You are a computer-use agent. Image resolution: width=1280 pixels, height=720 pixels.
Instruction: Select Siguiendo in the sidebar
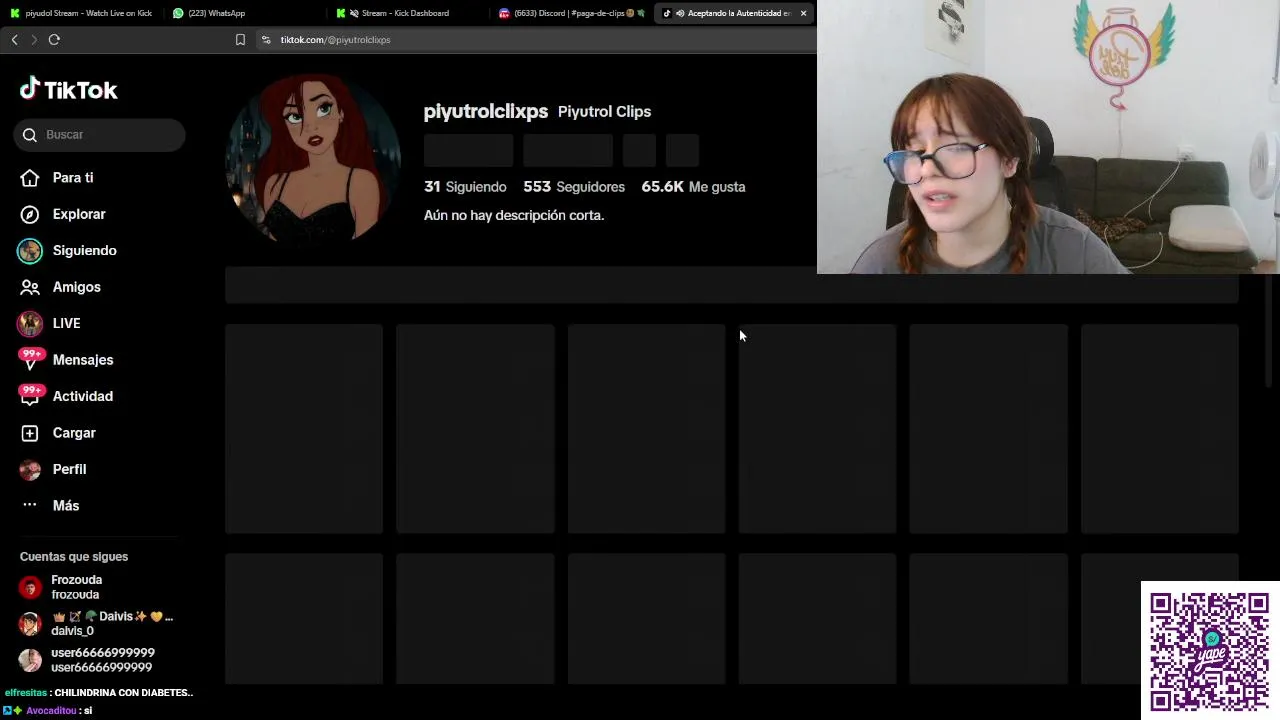coord(85,251)
